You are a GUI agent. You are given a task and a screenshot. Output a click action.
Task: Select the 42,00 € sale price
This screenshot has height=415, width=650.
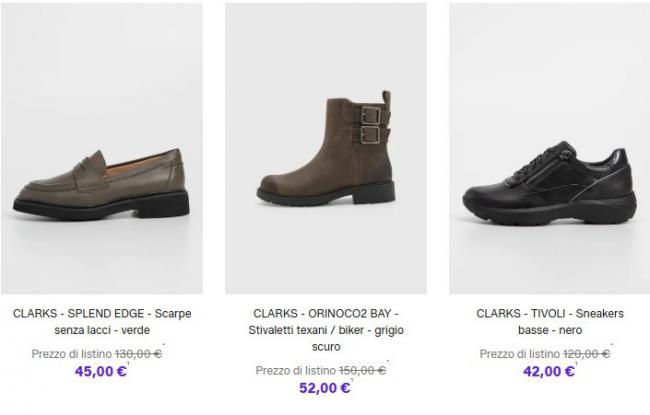coord(546,372)
